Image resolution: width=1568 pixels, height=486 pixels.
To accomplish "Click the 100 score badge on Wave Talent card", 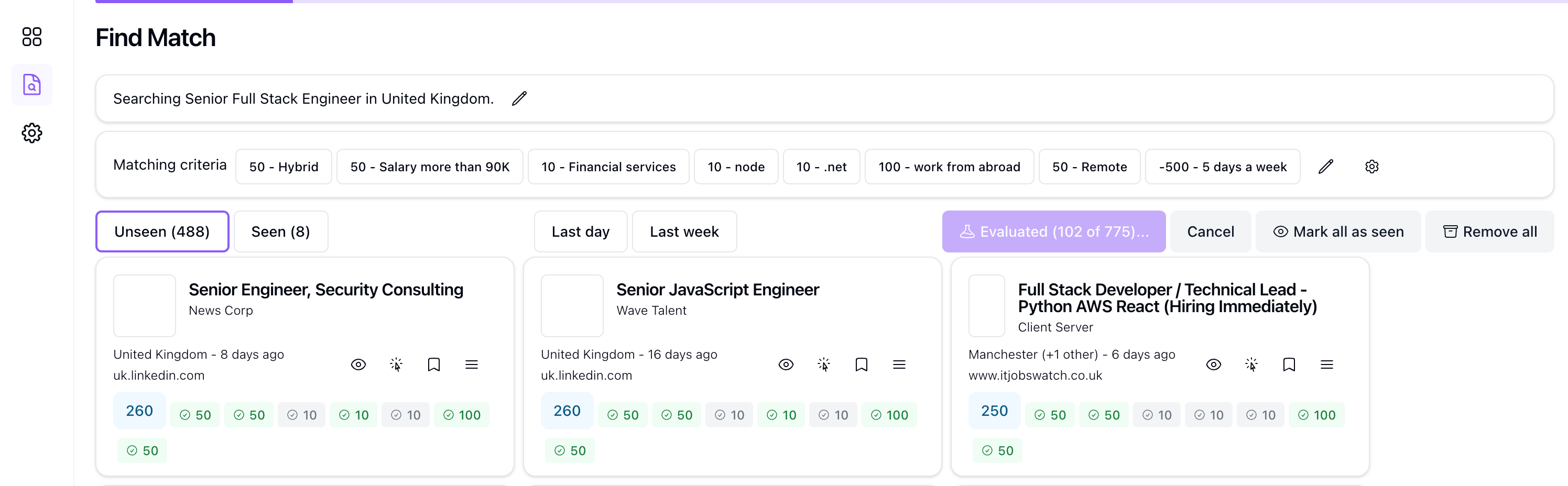I will tap(889, 415).
